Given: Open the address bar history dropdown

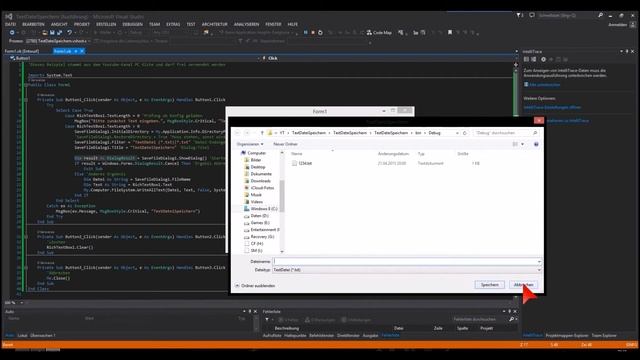Looking at the screenshot, I should click(x=457, y=133).
